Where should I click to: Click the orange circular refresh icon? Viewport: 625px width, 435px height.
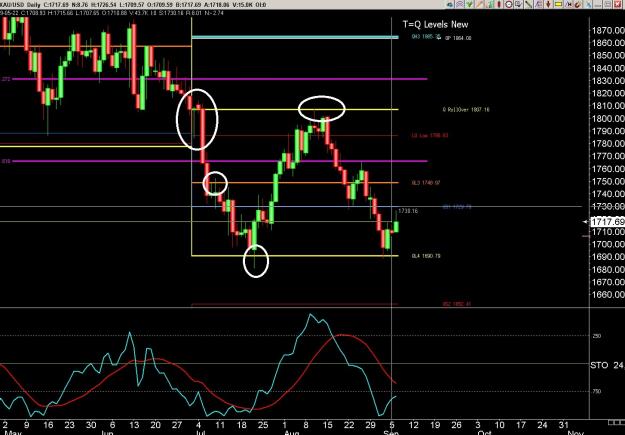pyautogui.click(x=578, y=4)
